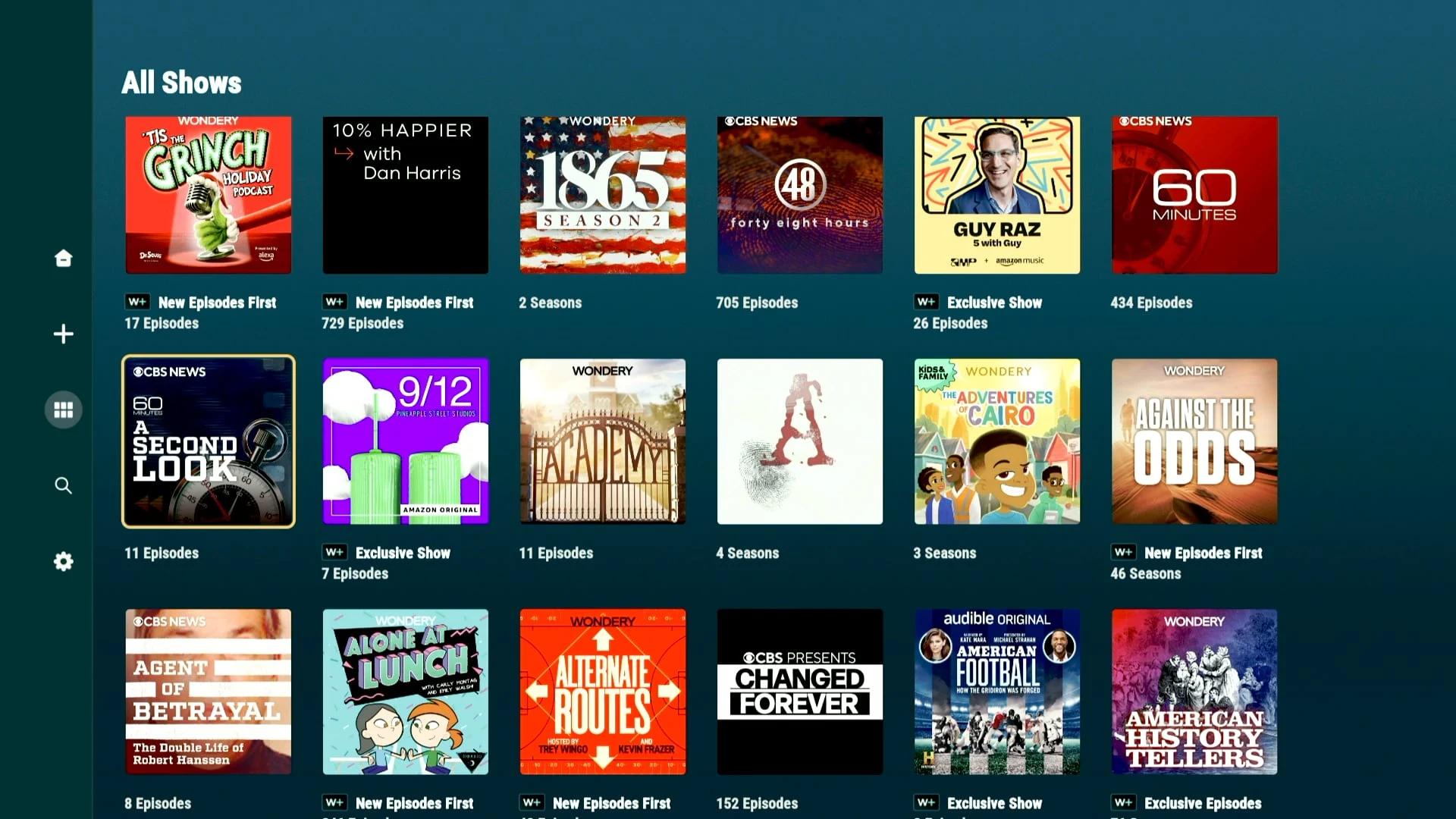
Task: Open Alternate Routes podcast
Action: pos(603,692)
